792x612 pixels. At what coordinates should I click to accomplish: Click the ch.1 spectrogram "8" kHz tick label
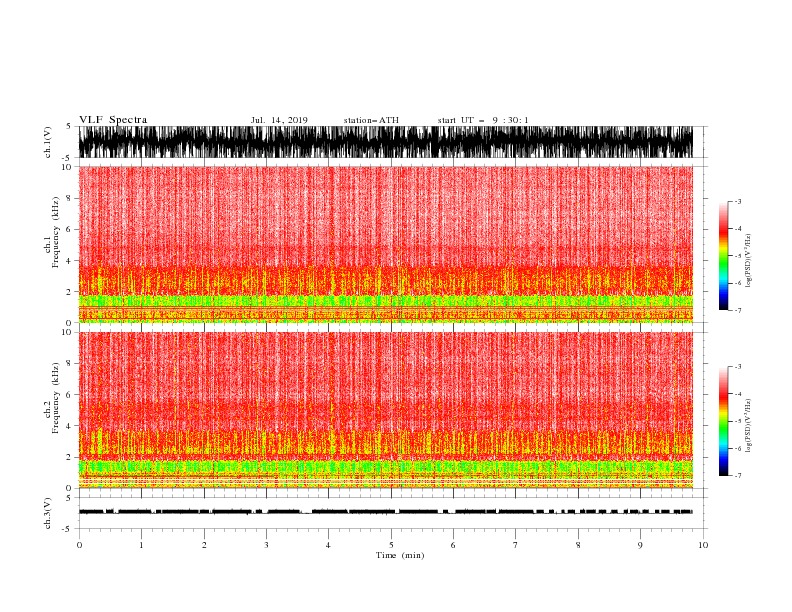pos(69,198)
